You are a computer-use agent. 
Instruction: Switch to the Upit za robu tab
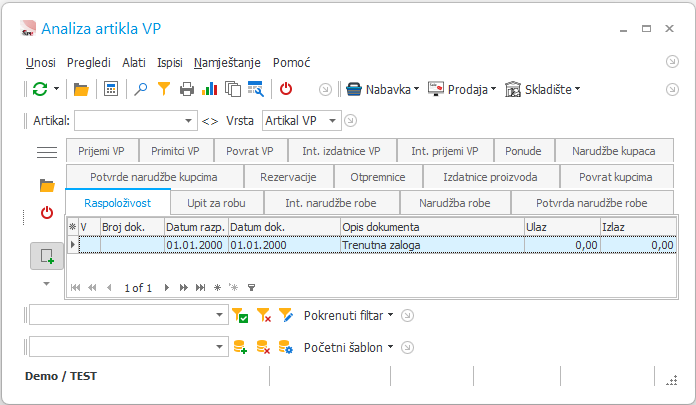216,203
